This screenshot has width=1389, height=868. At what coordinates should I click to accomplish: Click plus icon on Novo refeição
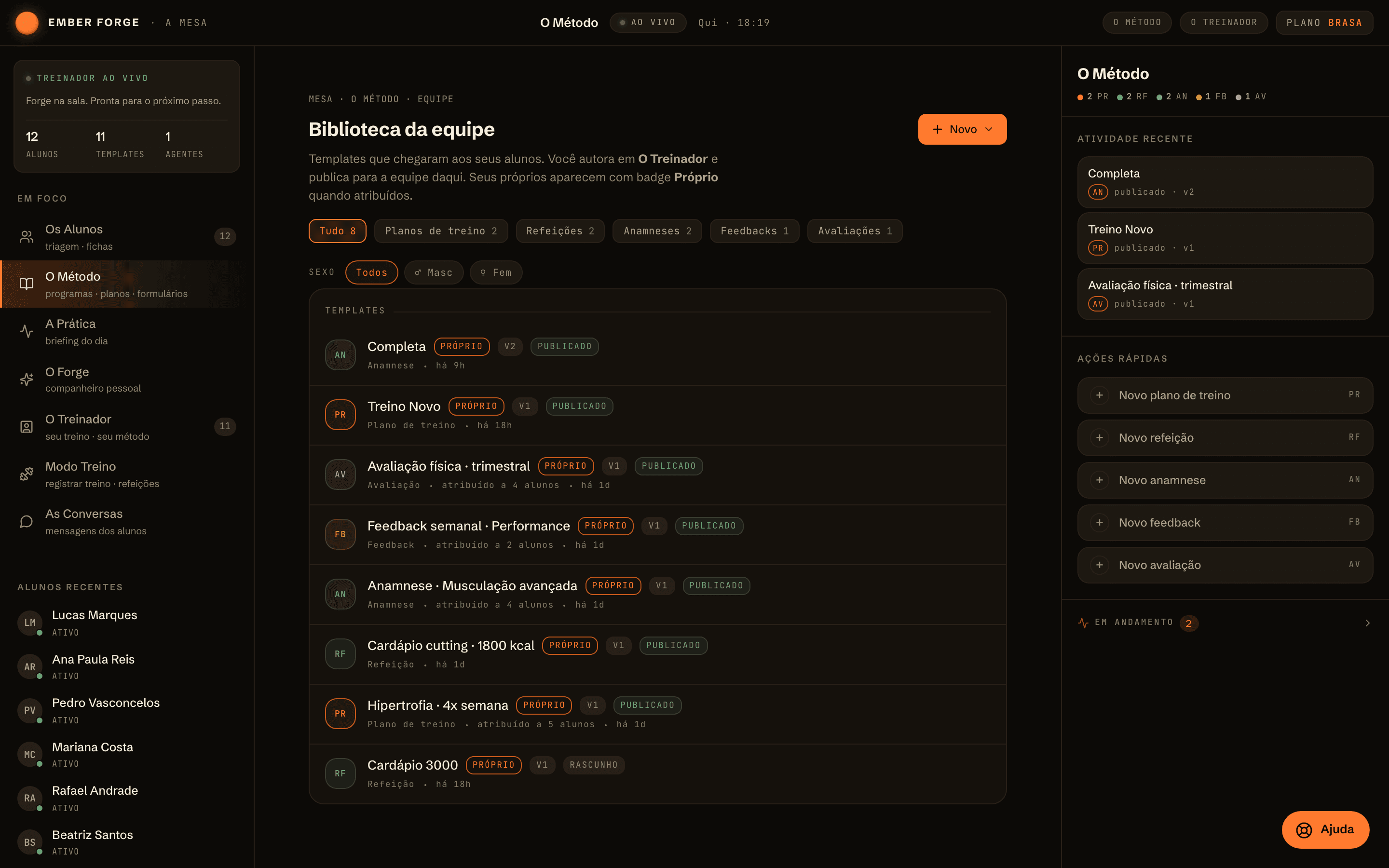pos(1099,437)
